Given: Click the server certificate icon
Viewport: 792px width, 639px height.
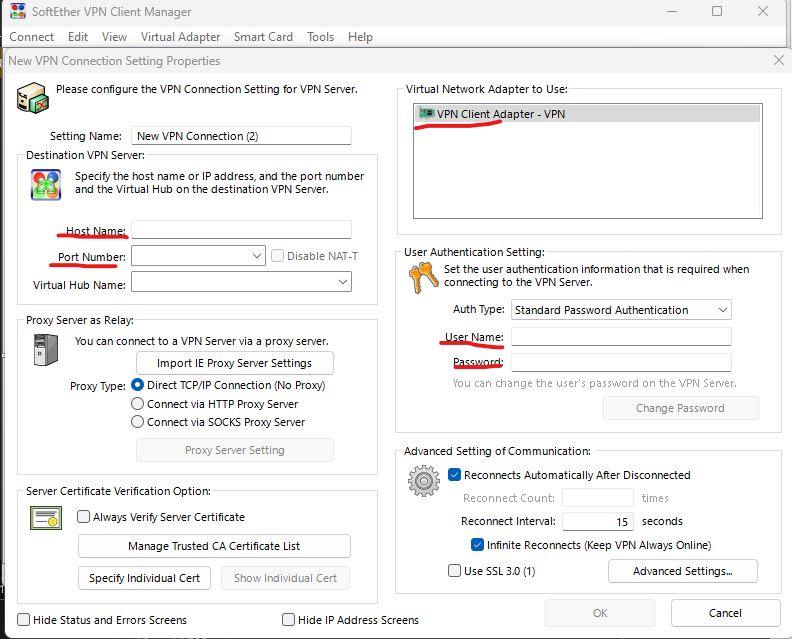Looking at the screenshot, I should [x=46, y=518].
